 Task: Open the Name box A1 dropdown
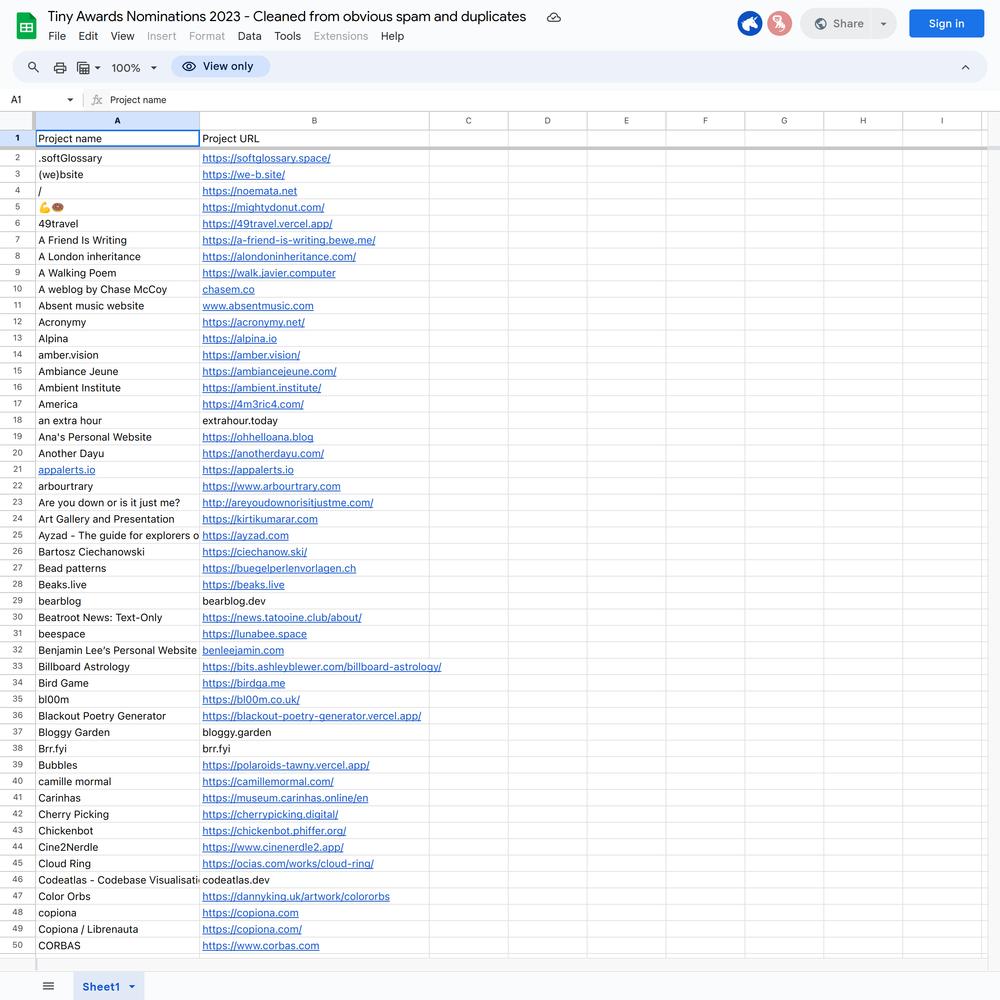coord(70,99)
